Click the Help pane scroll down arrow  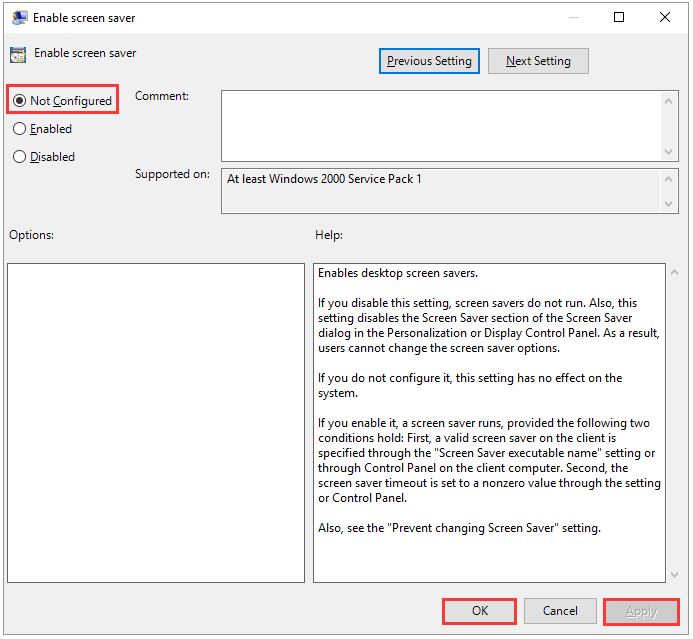(674, 574)
